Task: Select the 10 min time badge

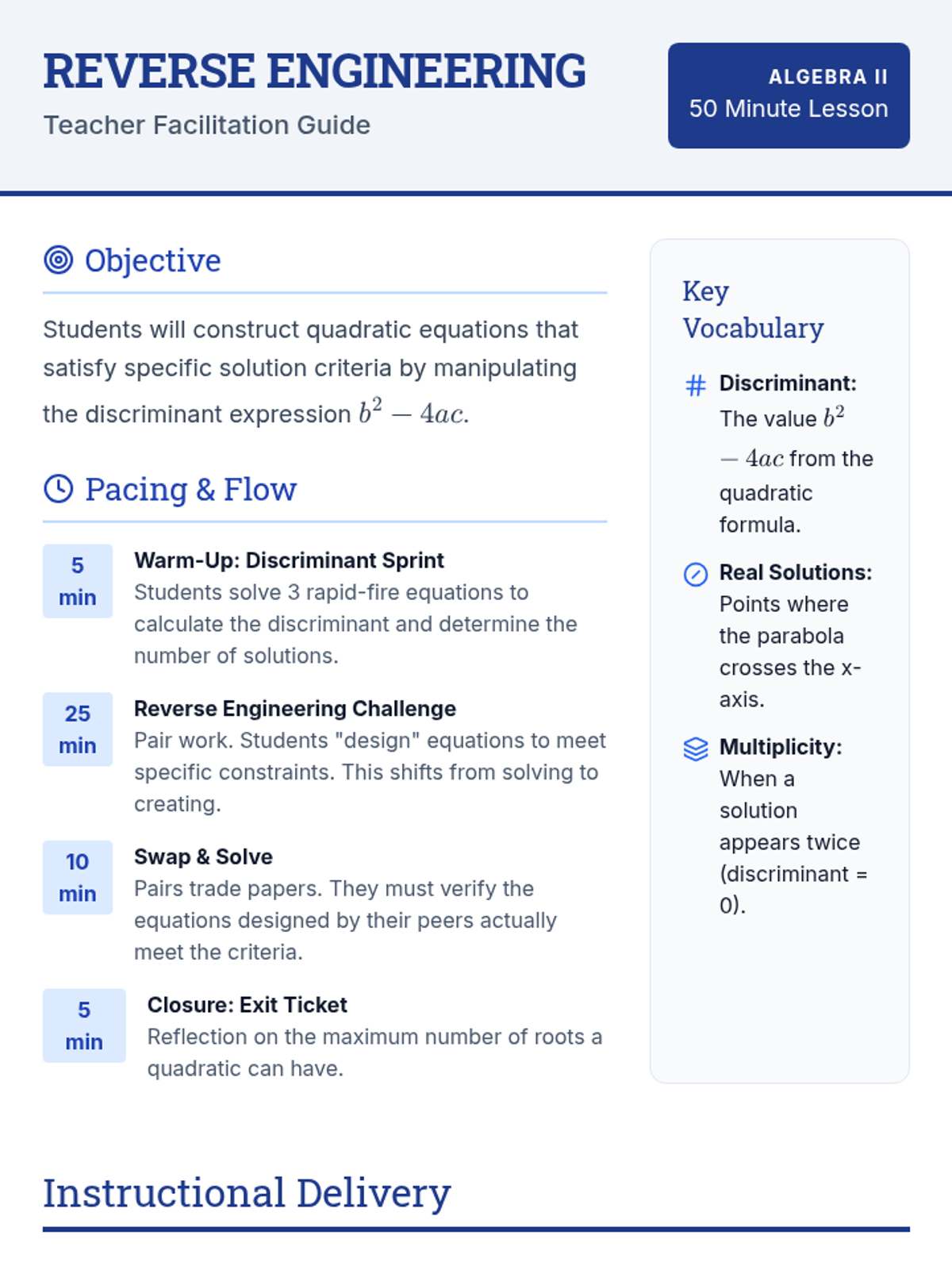Action: point(78,877)
